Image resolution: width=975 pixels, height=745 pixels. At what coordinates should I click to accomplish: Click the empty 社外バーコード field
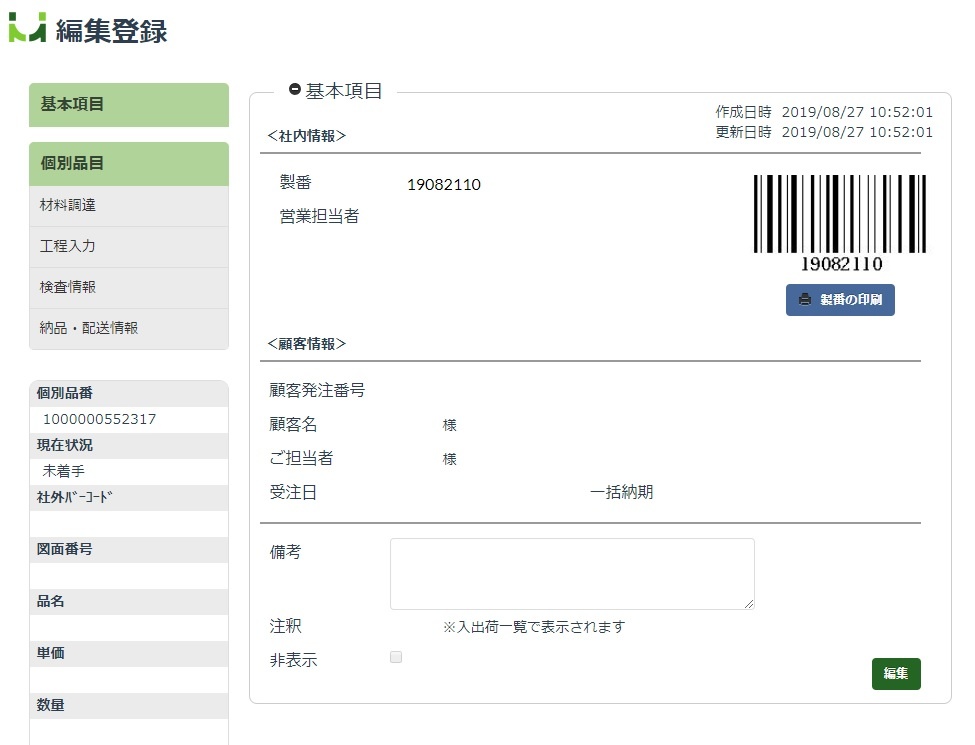[129, 524]
